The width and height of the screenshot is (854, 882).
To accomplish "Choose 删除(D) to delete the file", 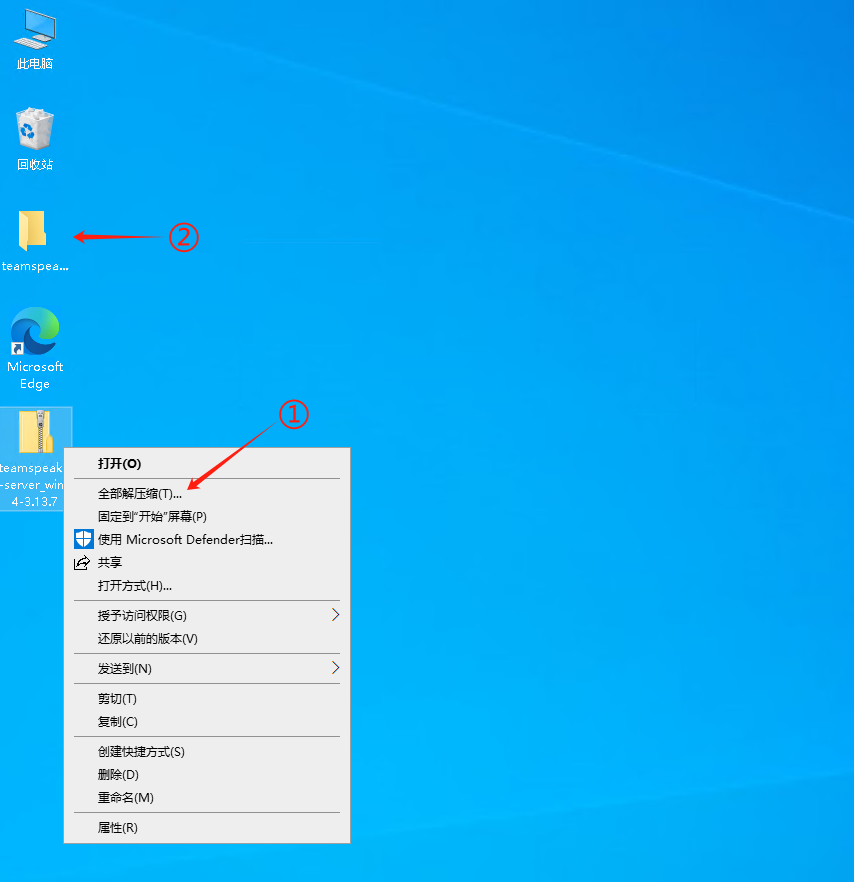I will click(207, 775).
